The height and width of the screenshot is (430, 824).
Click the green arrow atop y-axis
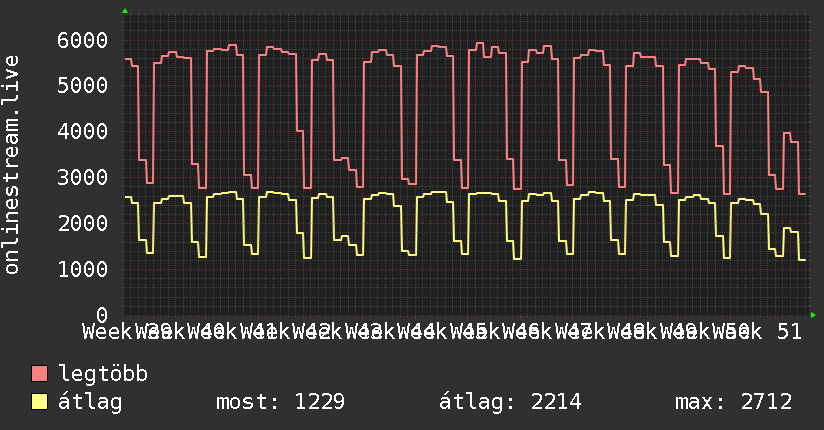point(125,11)
